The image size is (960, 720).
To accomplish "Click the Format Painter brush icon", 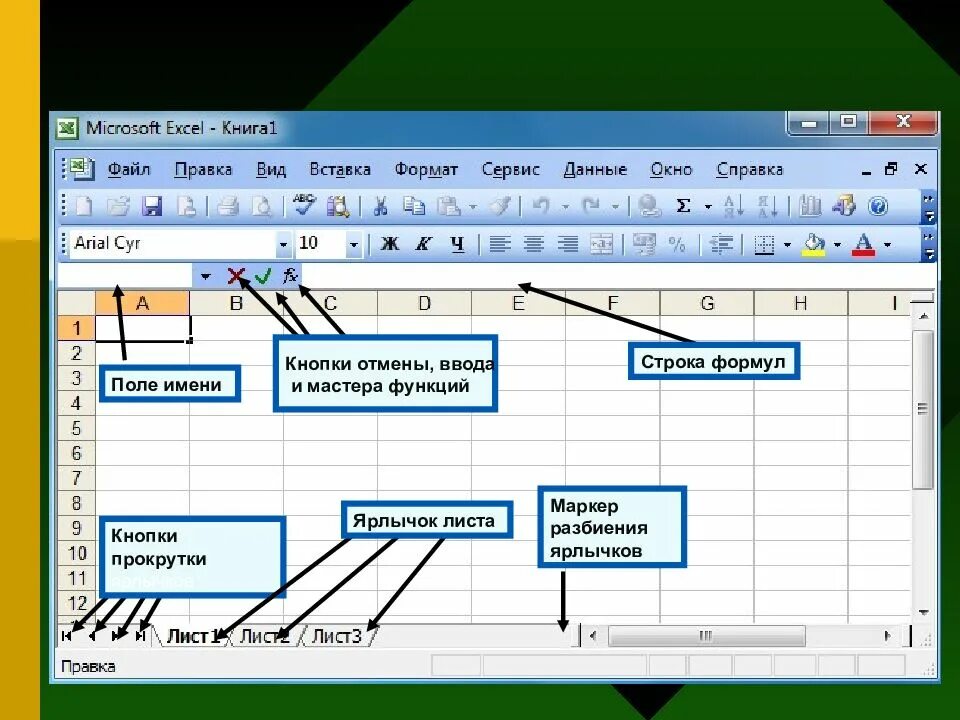I will coord(501,206).
